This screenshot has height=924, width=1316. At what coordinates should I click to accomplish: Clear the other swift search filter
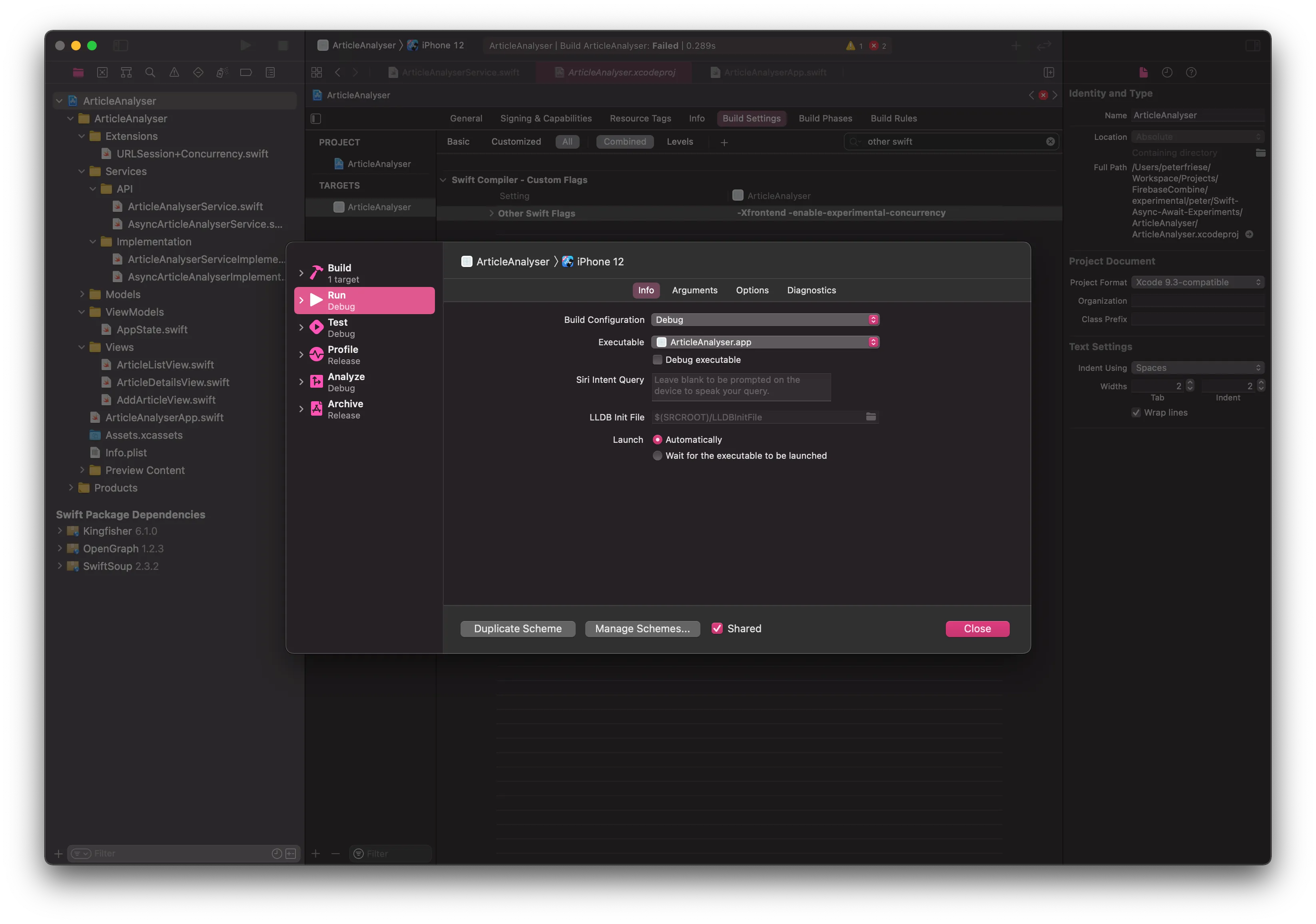1051,141
